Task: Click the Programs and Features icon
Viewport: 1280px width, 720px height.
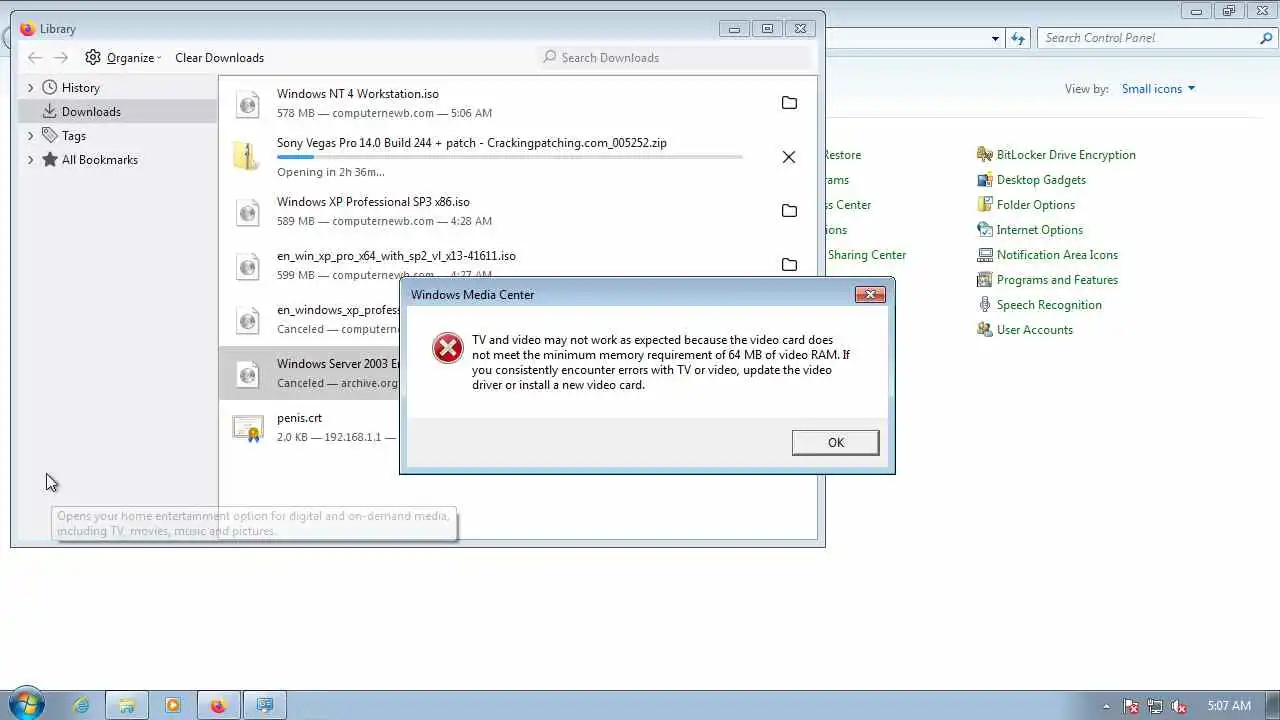Action: (x=985, y=280)
